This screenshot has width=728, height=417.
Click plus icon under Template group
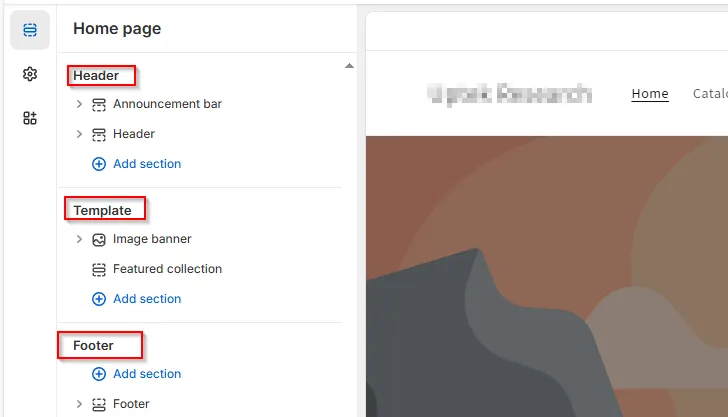tap(98, 299)
